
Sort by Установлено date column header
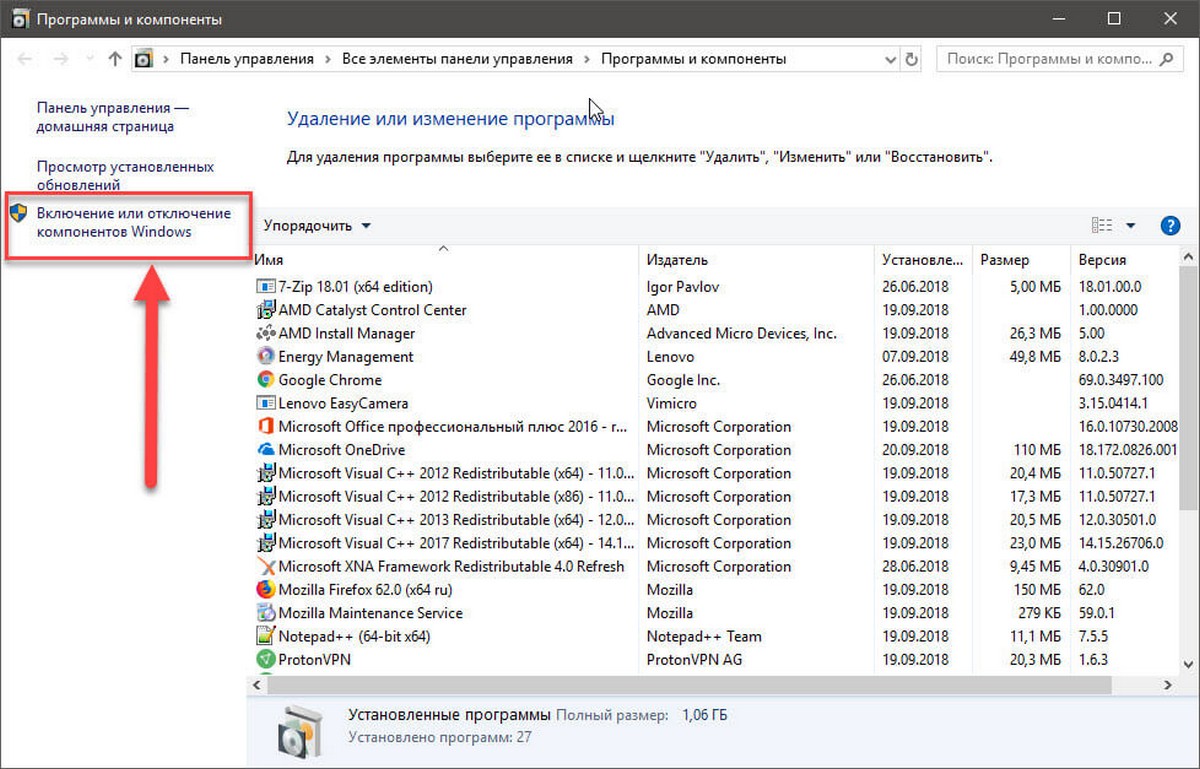923,260
